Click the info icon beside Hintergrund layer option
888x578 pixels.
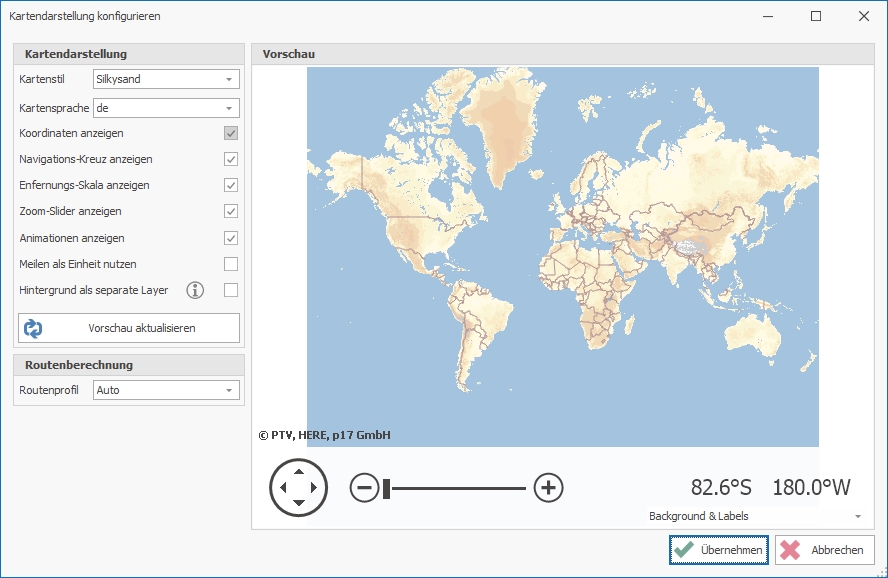196,291
